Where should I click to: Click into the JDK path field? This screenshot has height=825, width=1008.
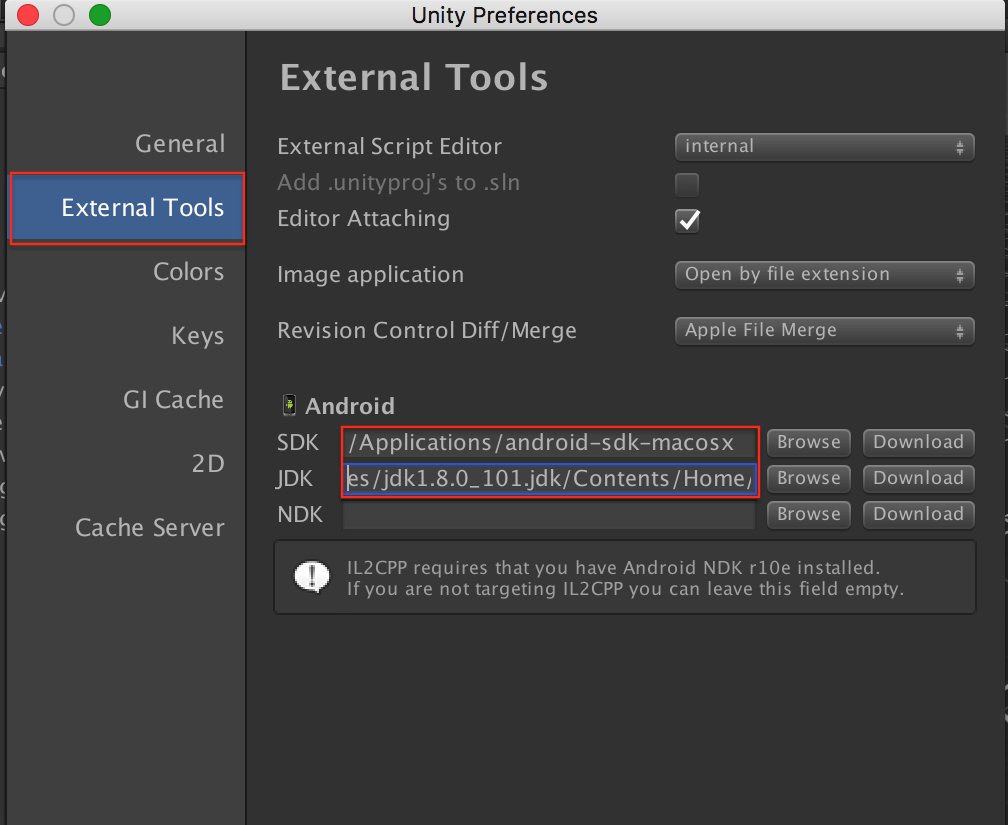pyautogui.click(x=550, y=478)
